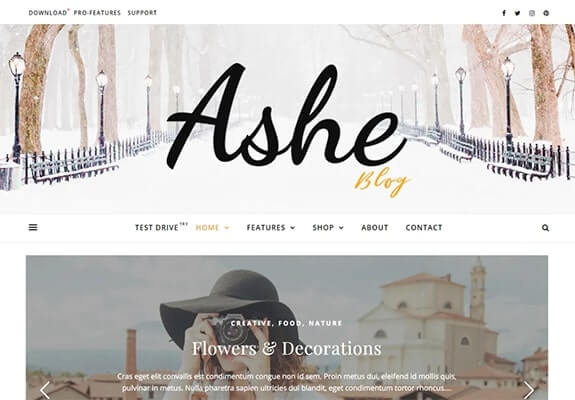This screenshot has width=575, height=400.
Task: Open the Twitter social icon
Action: coord(517,13)
